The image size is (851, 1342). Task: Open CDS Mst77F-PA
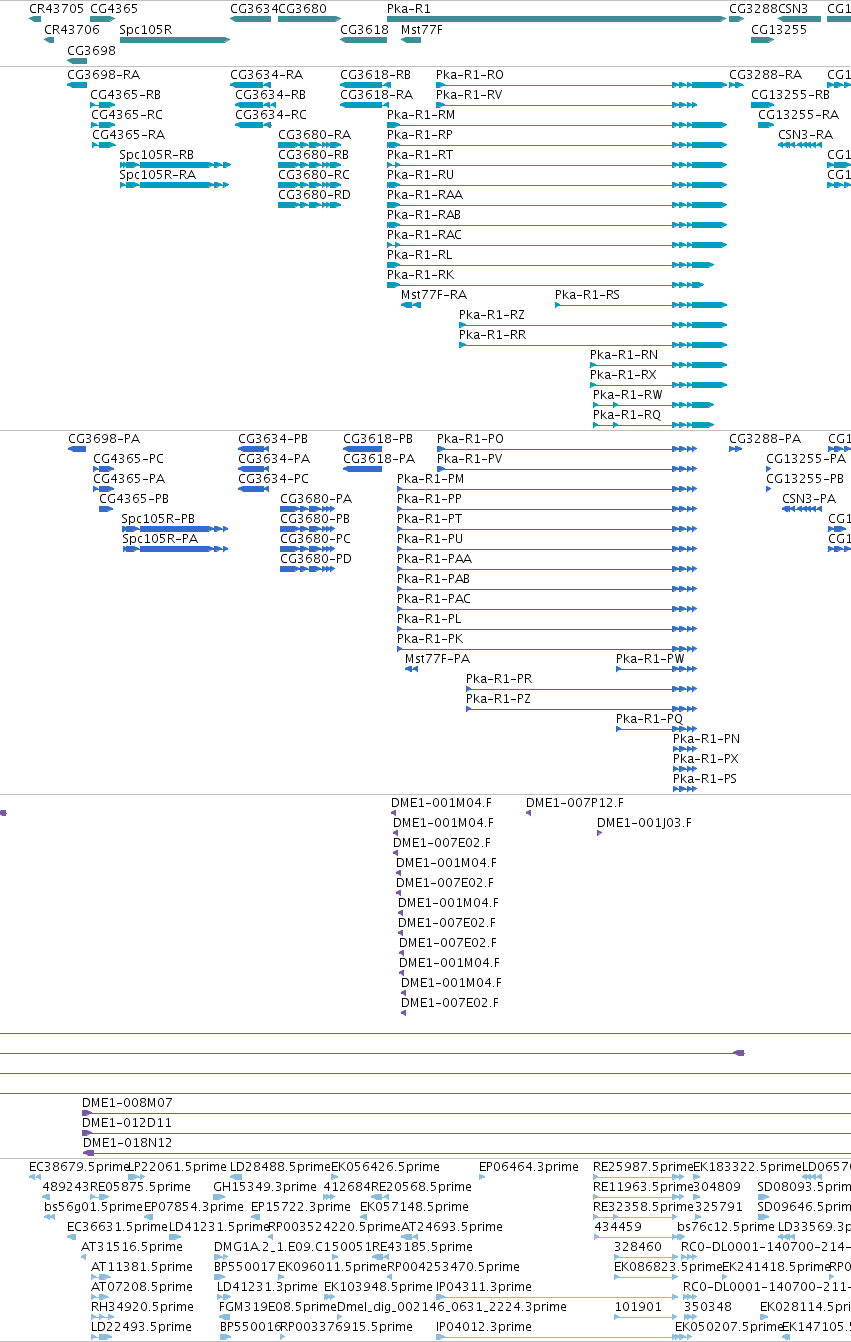click(437, 658)
